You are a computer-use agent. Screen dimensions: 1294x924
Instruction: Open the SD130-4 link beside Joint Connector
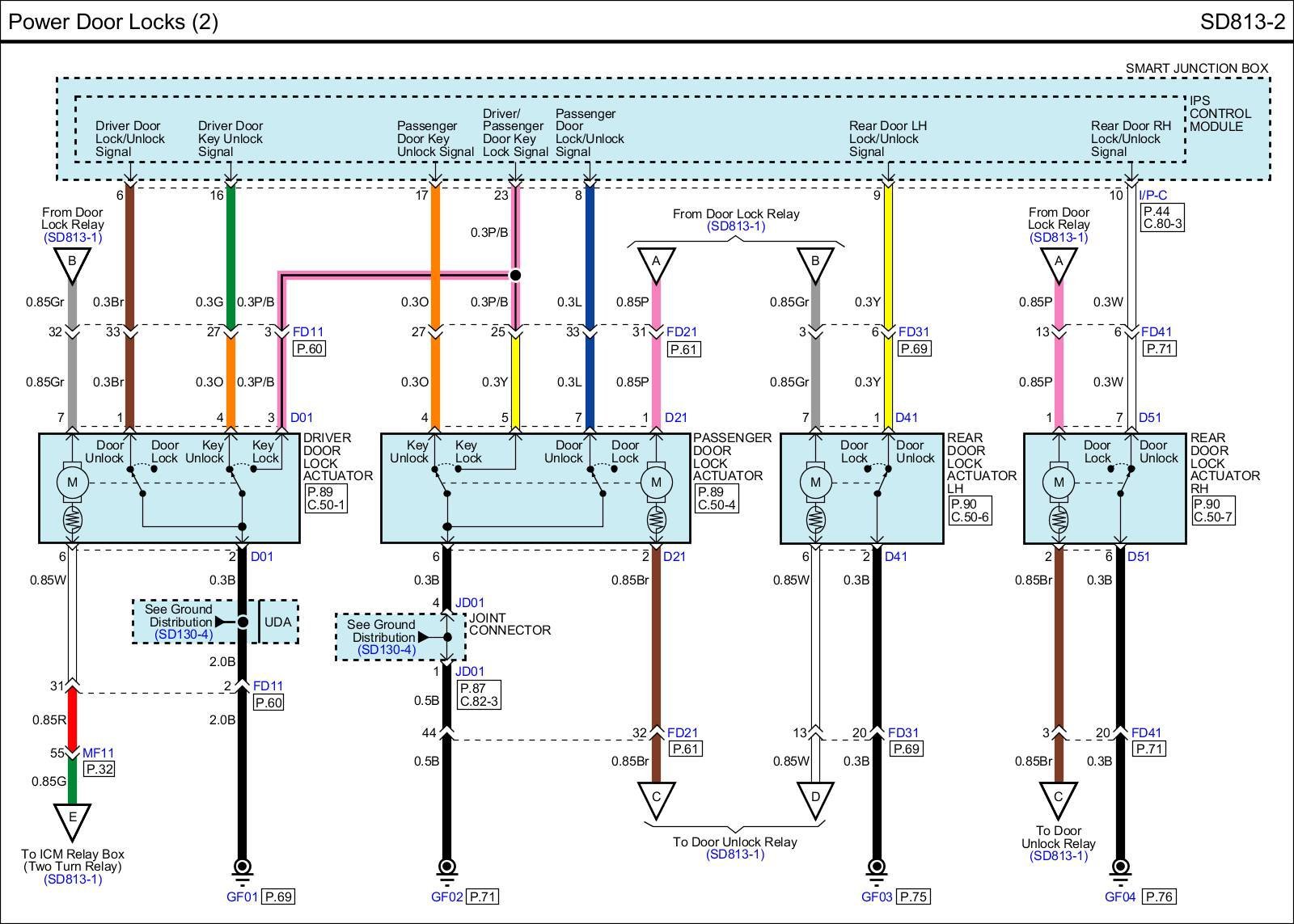[387, 650]
